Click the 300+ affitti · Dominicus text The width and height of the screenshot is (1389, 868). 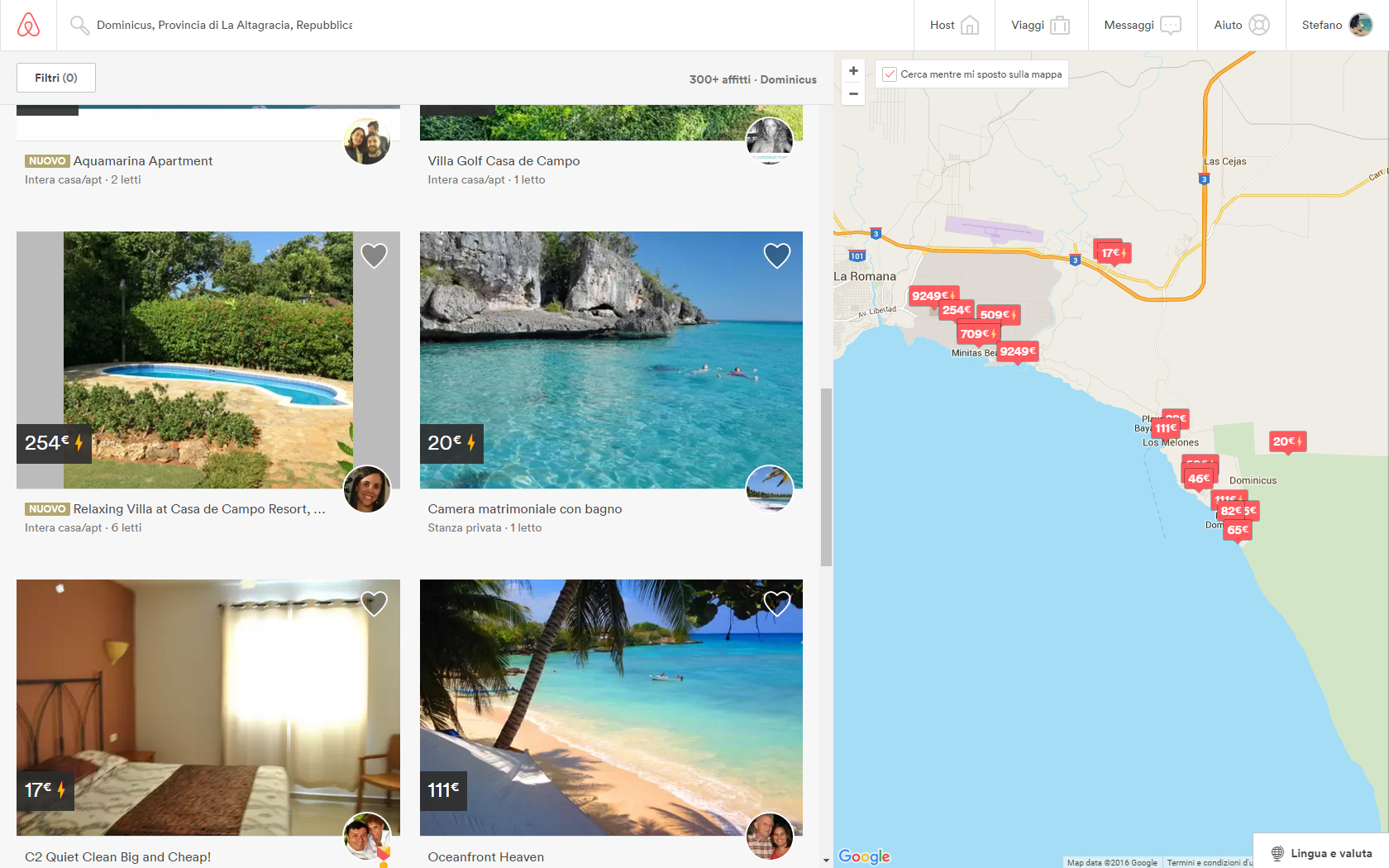[752, 79]
